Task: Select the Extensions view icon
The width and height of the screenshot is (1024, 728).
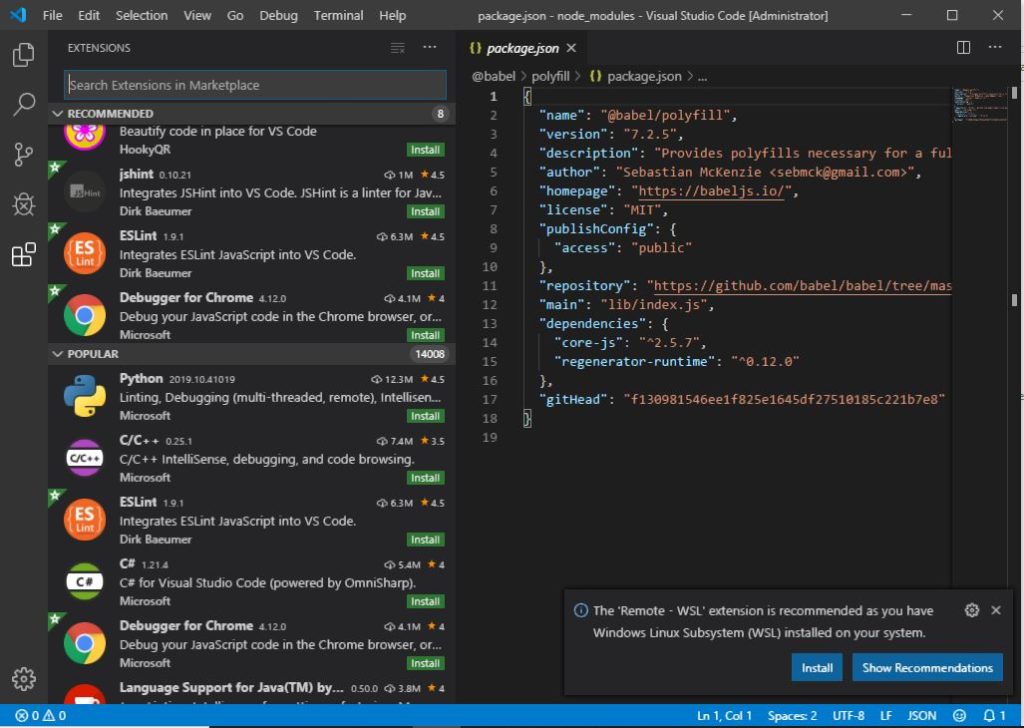Action: 24,255
